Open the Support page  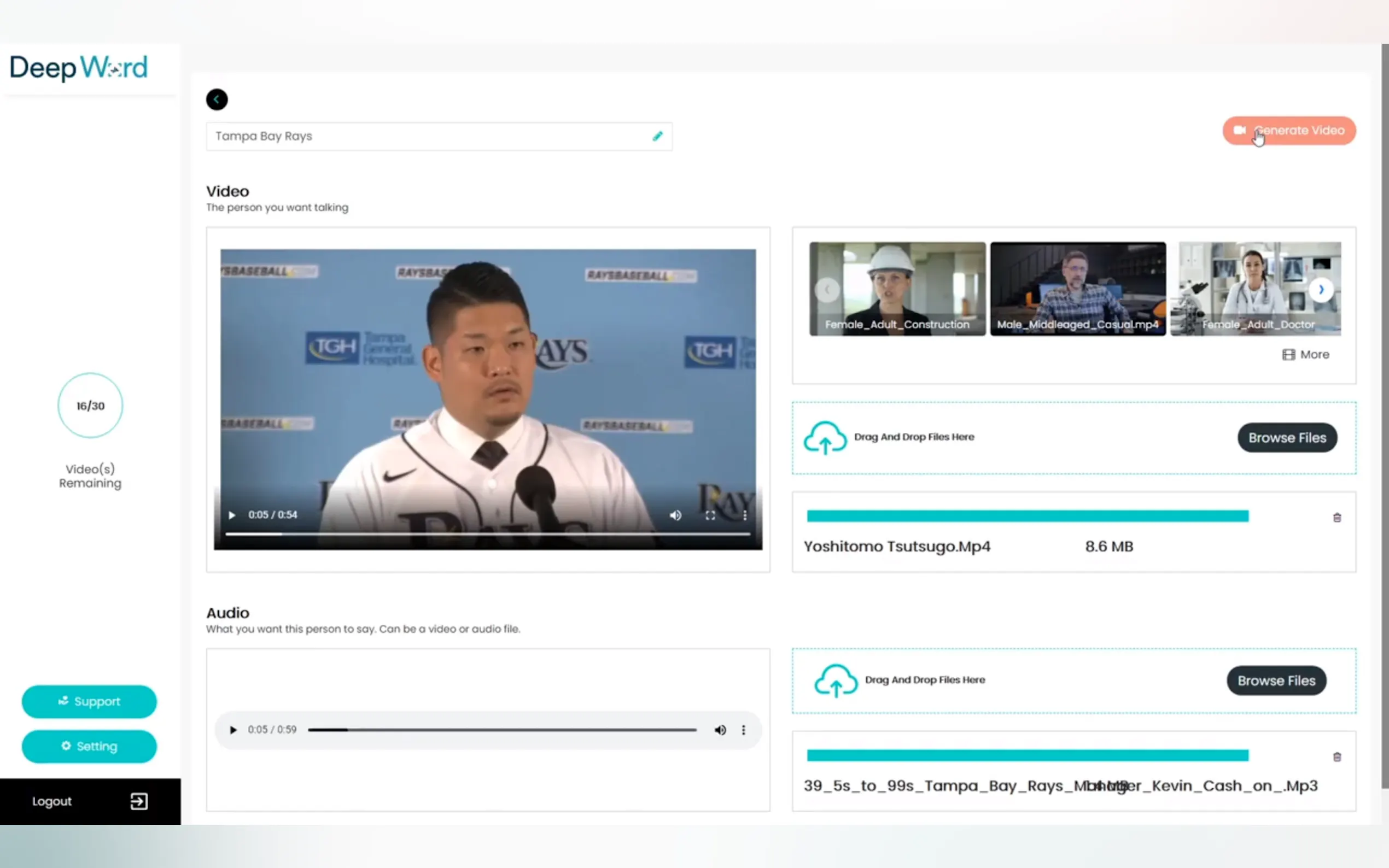89,701
